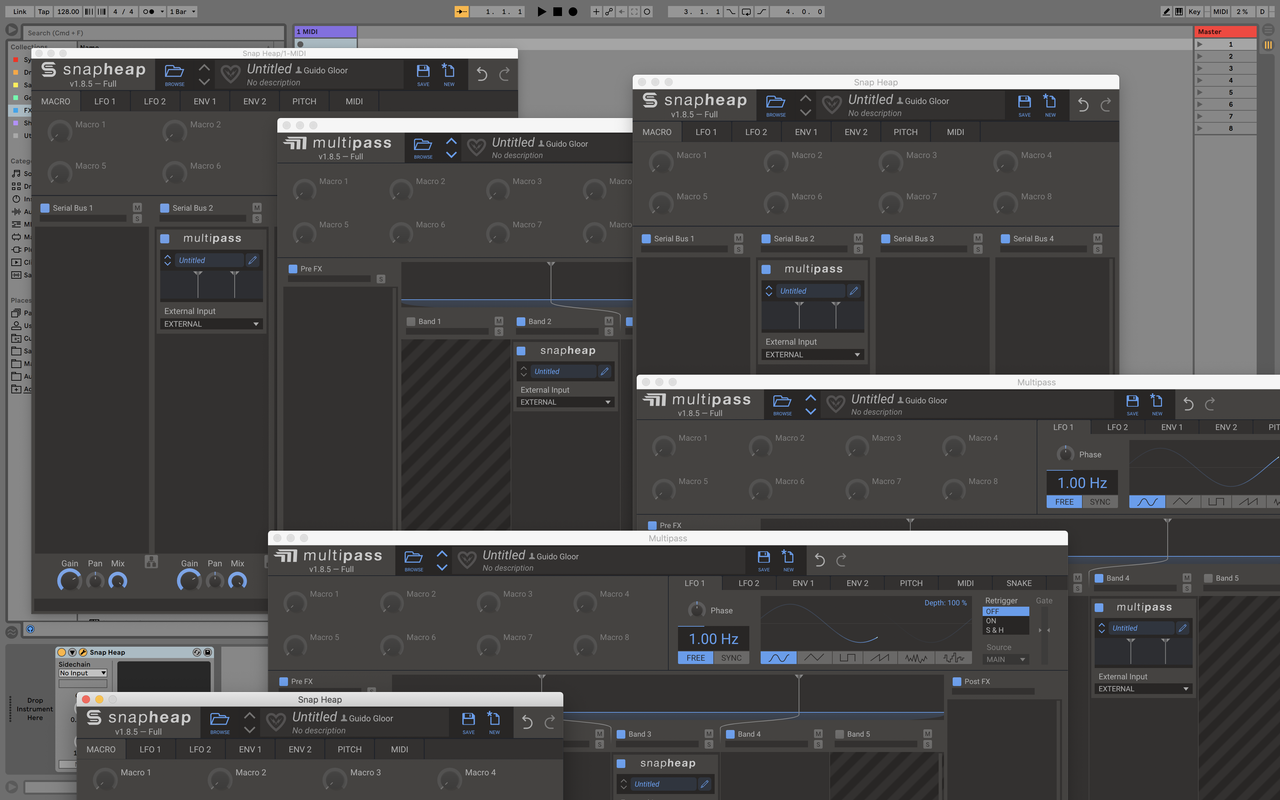
Task: Open EXTERNAL dropdown in Snap Heap window with Serial Bus 4
Action: point(813,355)
